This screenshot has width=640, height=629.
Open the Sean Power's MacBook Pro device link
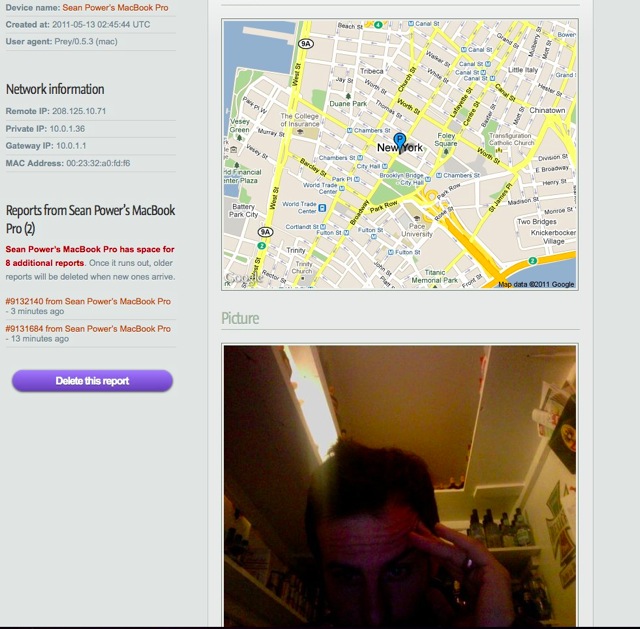click(x=115, y=8)
